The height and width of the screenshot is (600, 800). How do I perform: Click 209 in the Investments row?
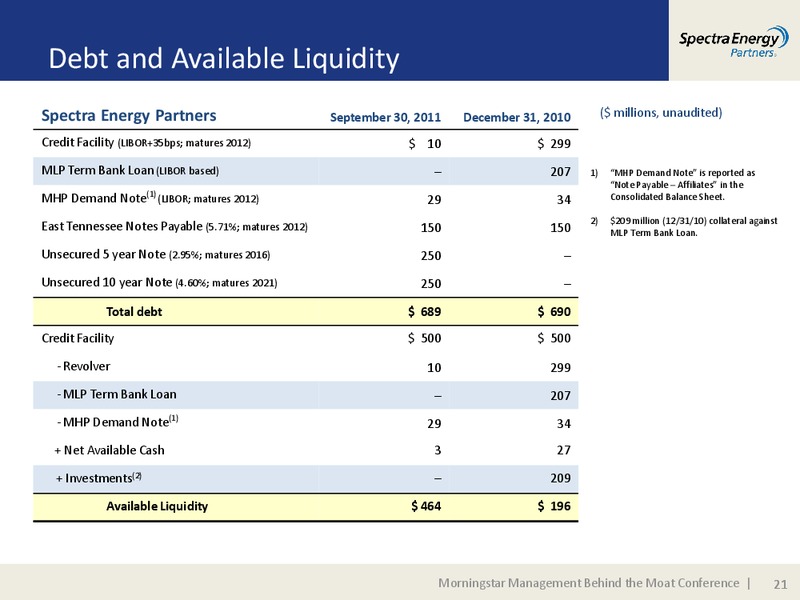560,479
